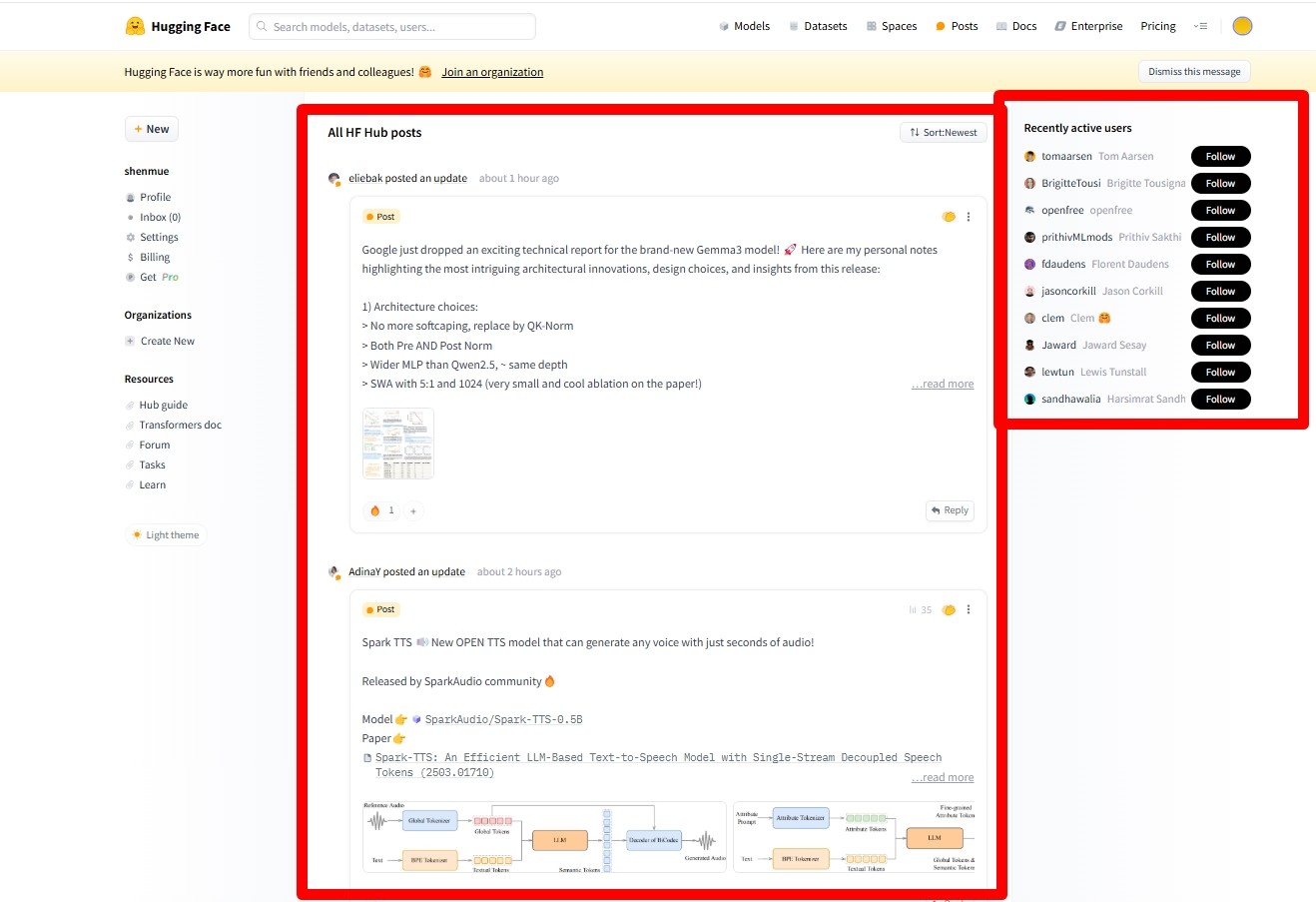Focus the search models input field
Image resolution: width=1316 pixels, height=902 pixels.
tap(392, 27)
